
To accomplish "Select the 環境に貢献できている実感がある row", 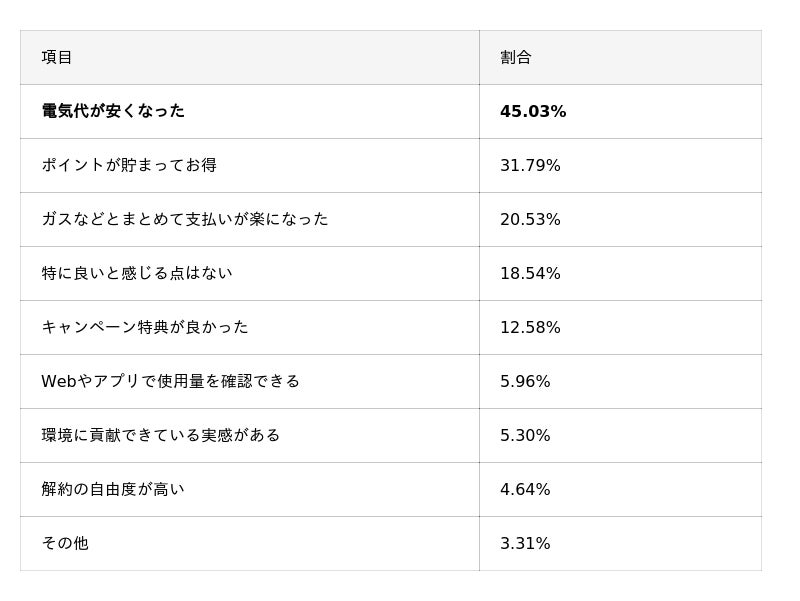I will pos(161,435).
